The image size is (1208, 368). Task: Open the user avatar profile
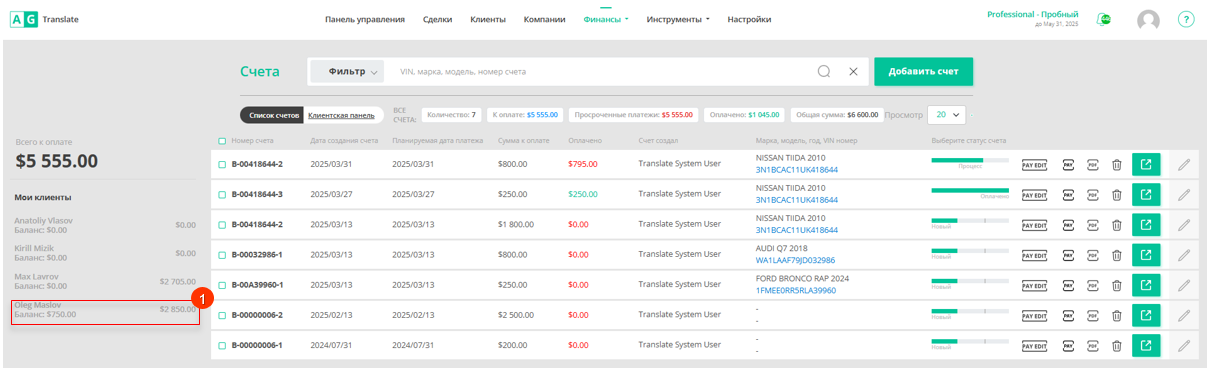1148,20
